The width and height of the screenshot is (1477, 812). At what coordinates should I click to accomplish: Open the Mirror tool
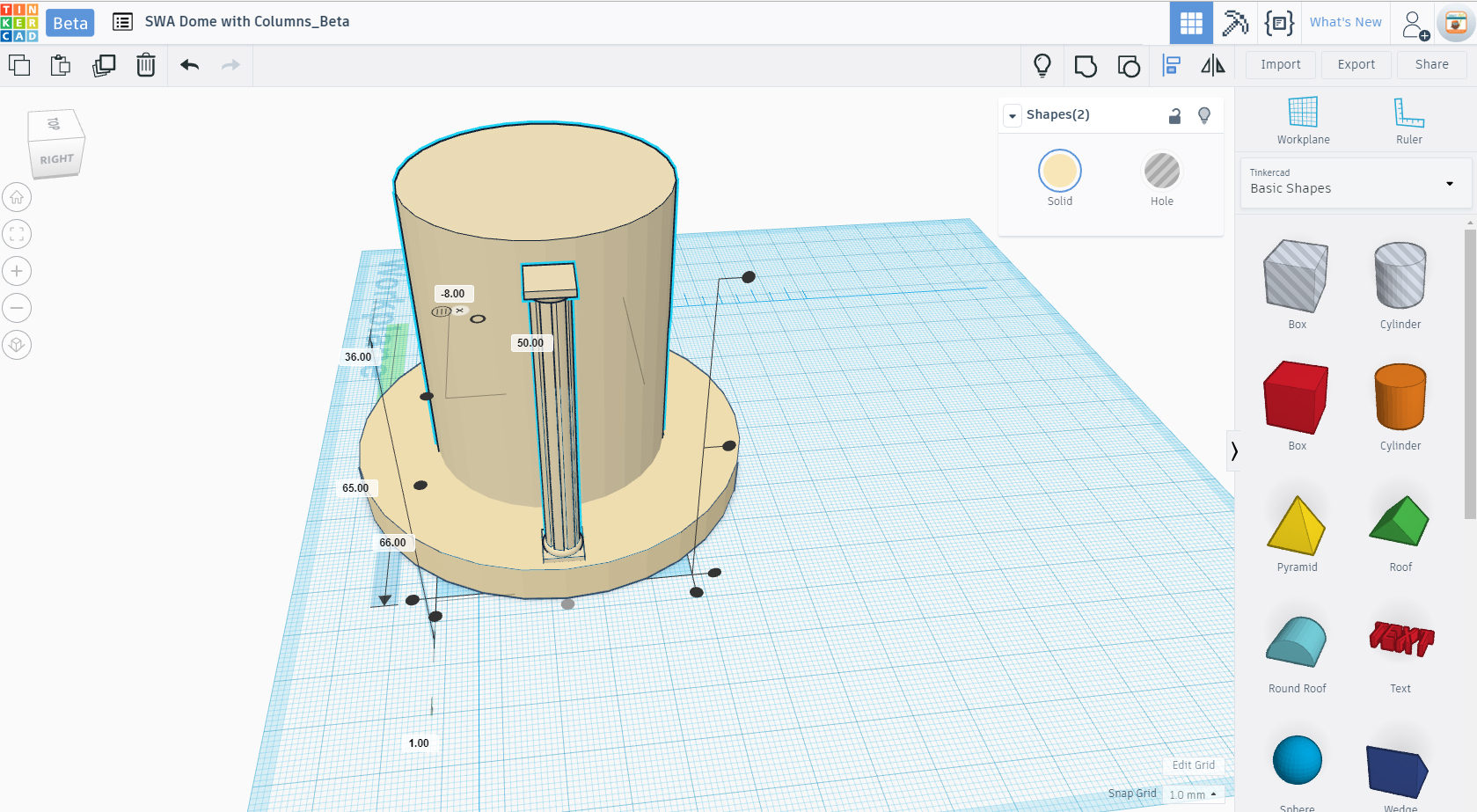[1213, 65]
